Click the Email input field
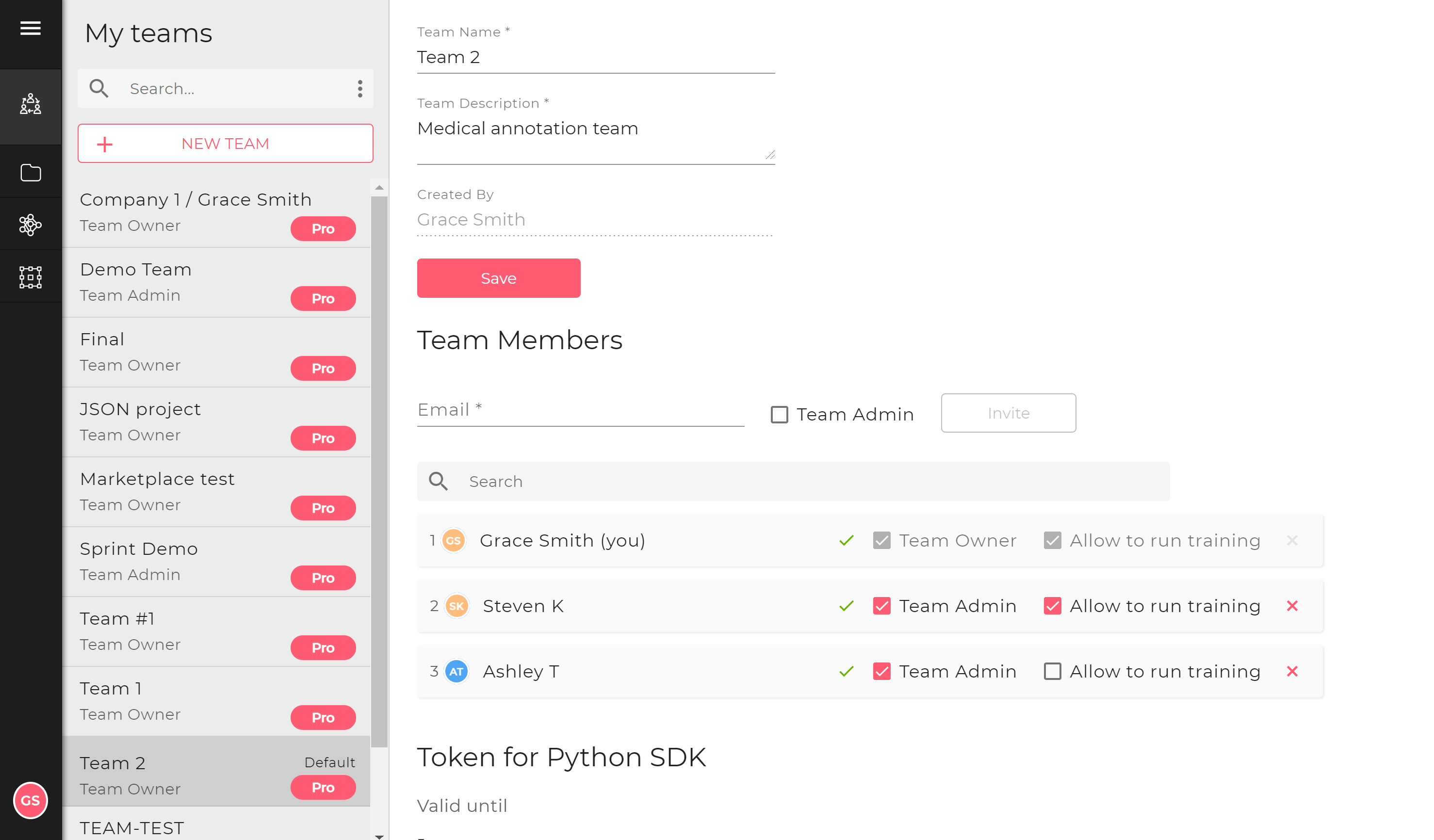 580,411
